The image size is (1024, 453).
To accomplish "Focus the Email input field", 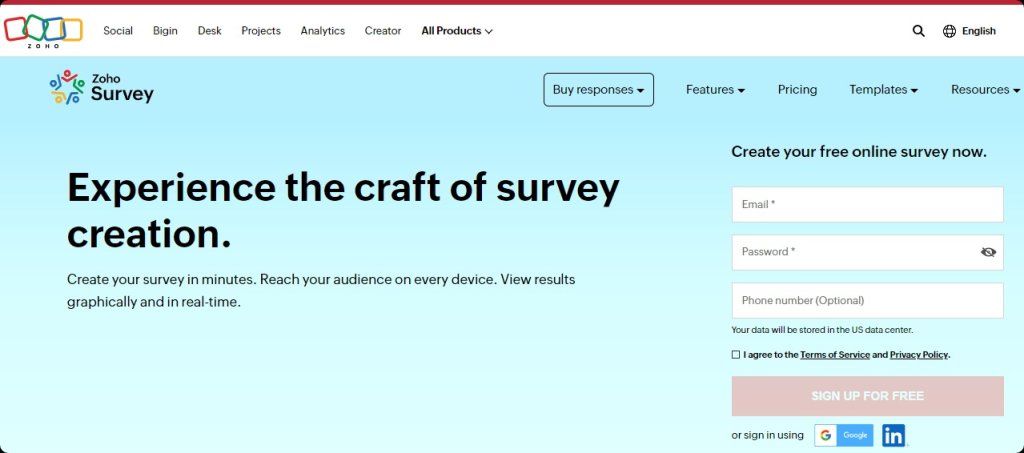I will [x=867, y=204].
